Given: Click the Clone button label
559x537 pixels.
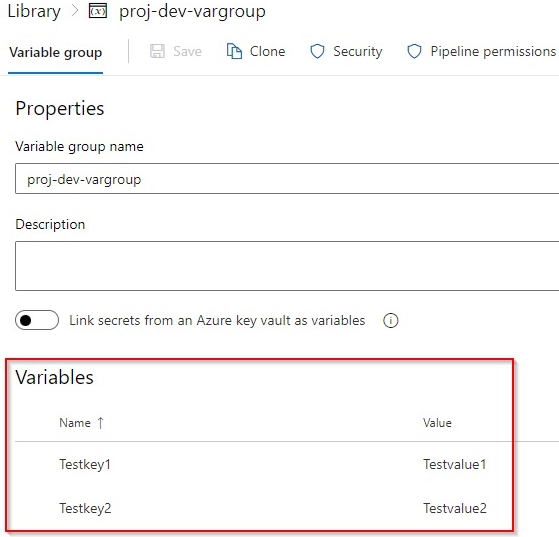Looking at the screenshot, I should point(267,51).
